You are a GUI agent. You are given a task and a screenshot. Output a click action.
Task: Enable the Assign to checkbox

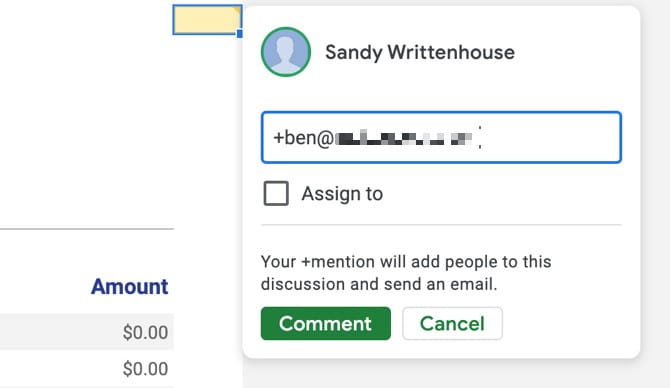(276, 194)
